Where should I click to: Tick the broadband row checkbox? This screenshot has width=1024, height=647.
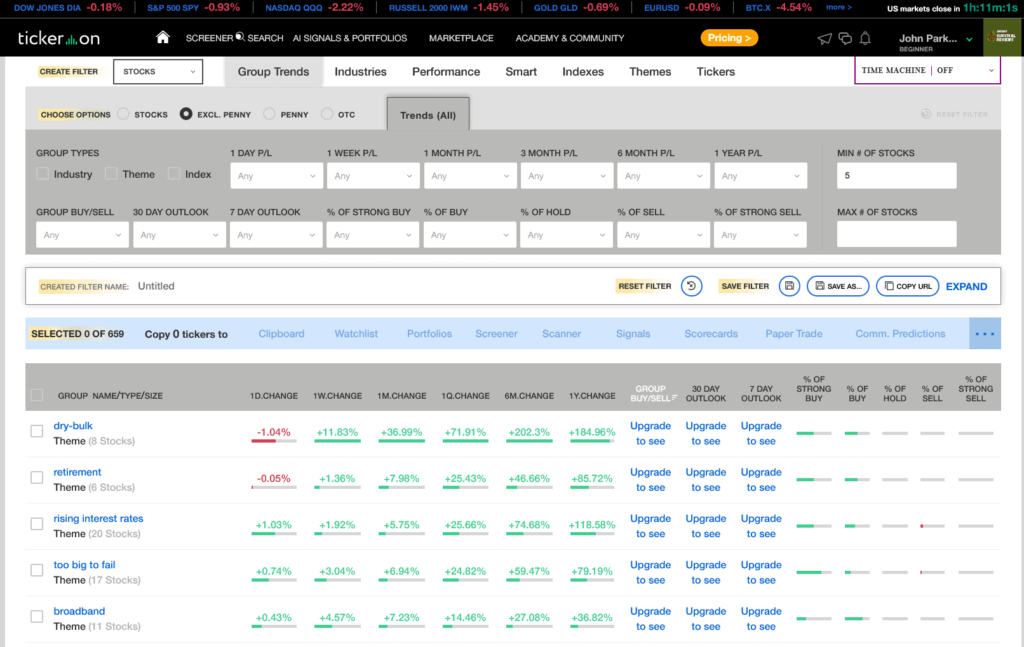(x=37, y=616)
